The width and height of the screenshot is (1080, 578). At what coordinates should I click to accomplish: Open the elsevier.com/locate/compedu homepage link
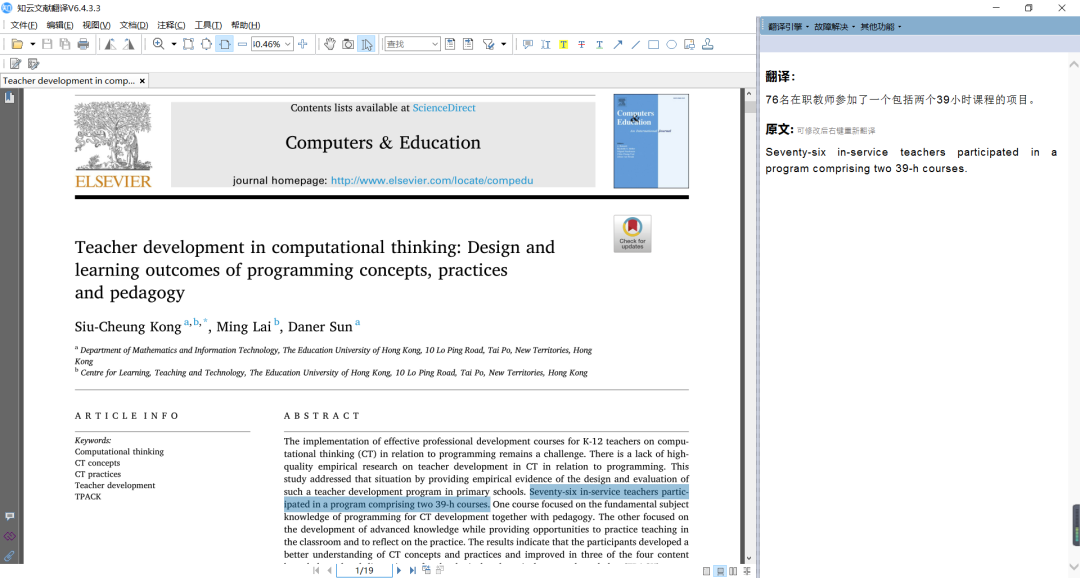[432, 180]
